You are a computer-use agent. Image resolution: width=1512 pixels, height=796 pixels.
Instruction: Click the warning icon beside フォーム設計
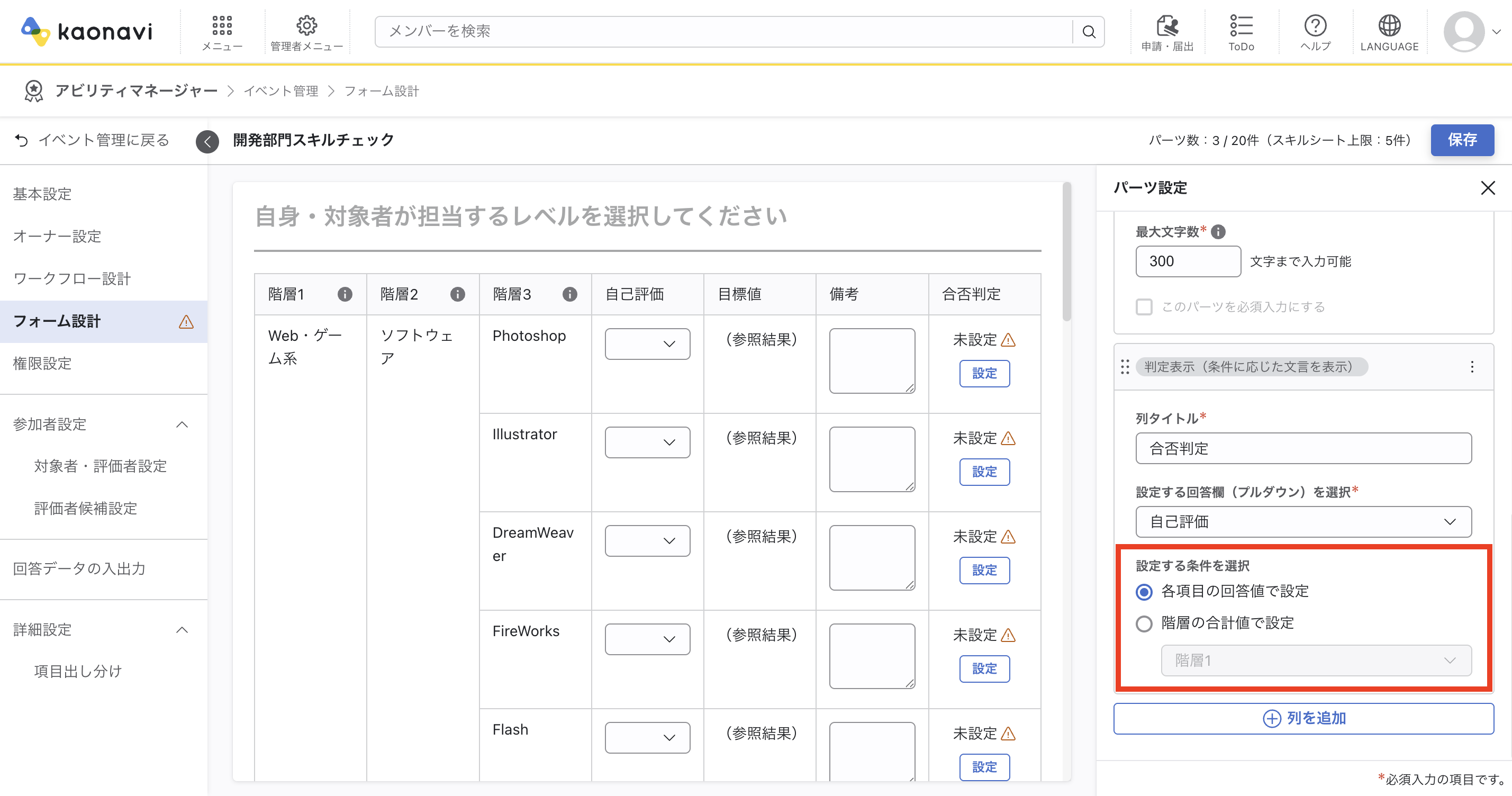186,322
